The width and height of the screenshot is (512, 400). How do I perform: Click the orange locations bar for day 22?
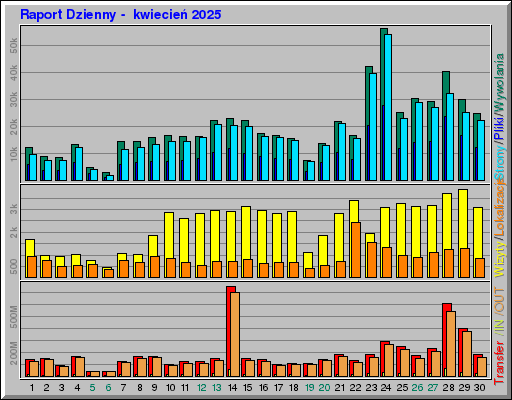[356, 250]
